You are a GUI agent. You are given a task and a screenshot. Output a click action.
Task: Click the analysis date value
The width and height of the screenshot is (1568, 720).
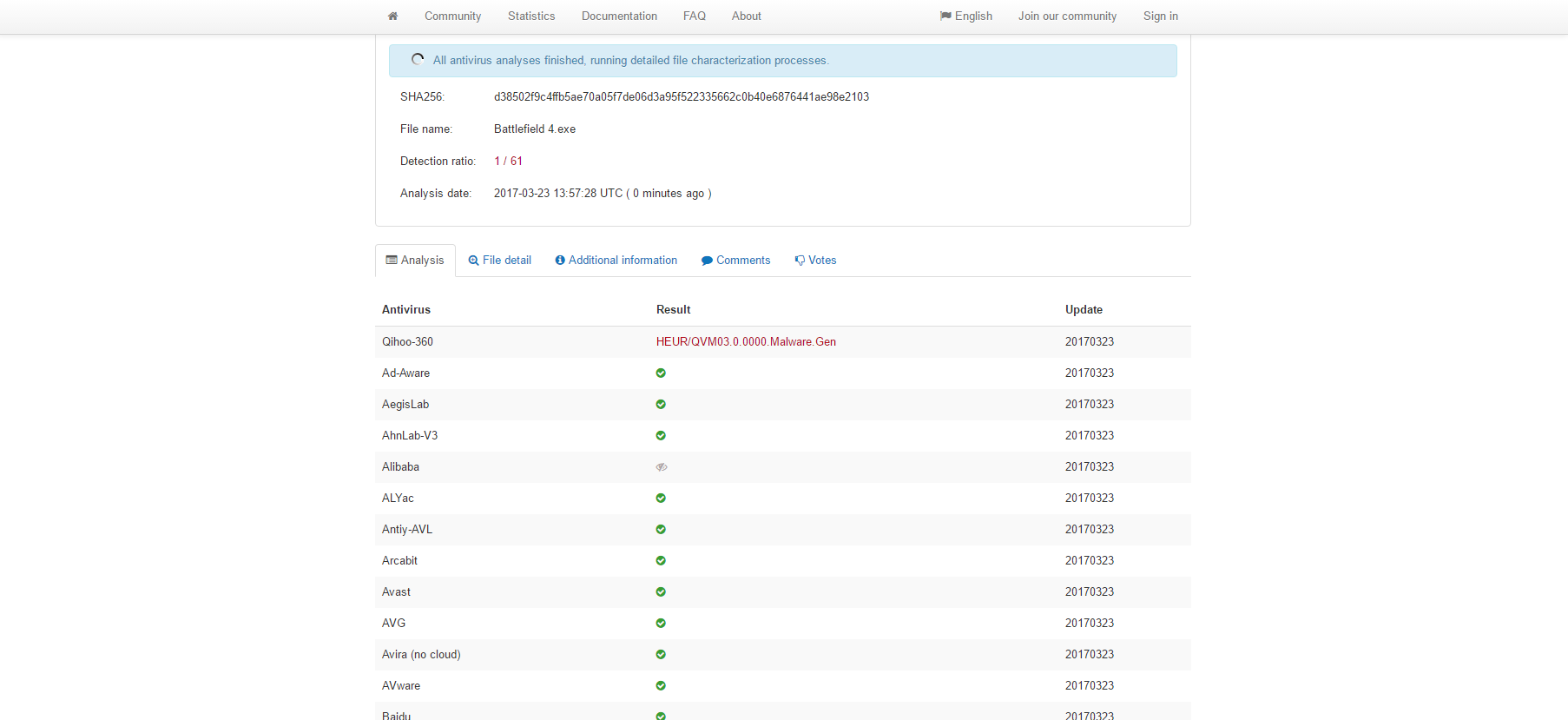point(603,194)
